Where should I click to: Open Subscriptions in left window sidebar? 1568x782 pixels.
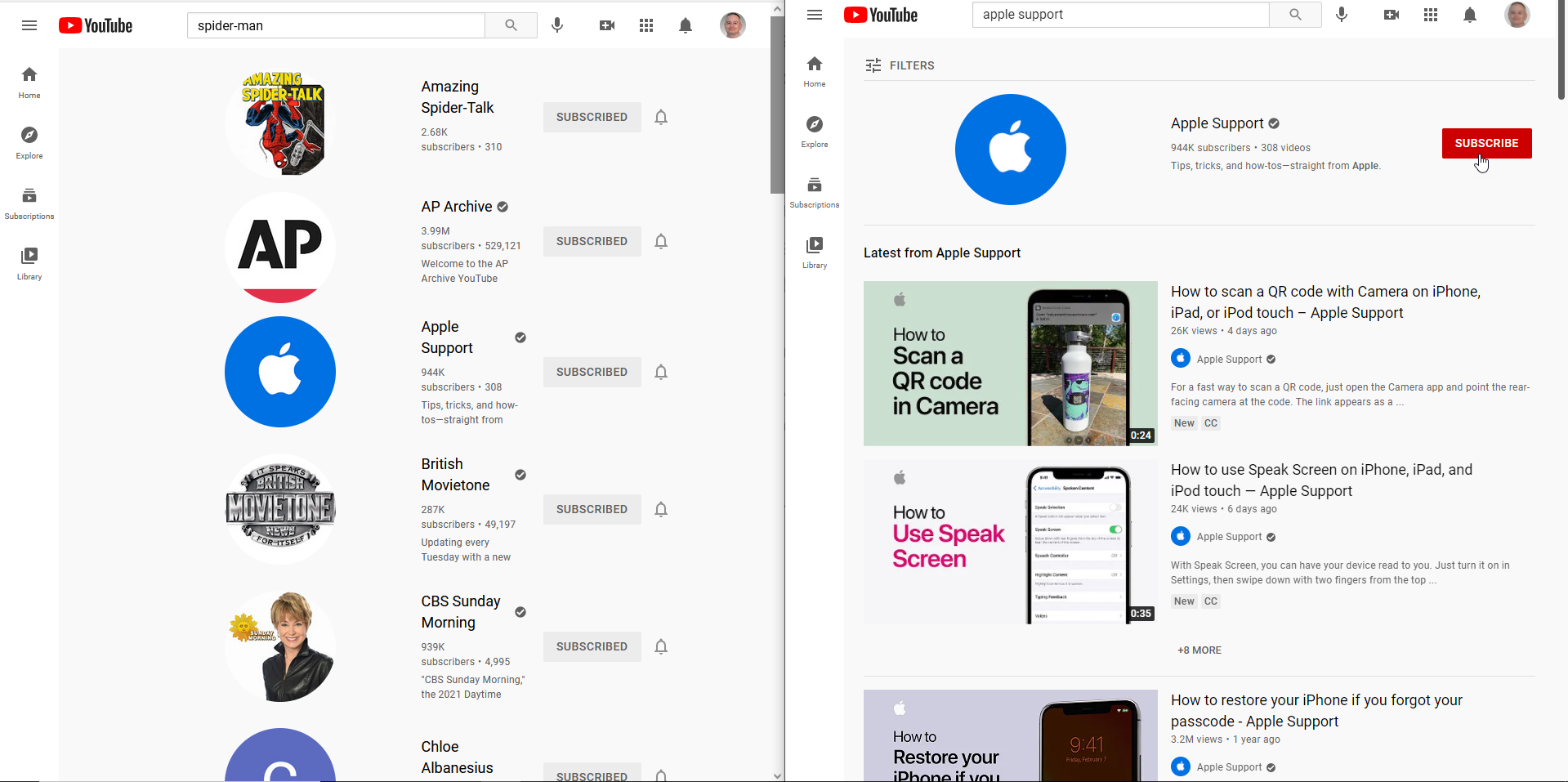[29, 203]
